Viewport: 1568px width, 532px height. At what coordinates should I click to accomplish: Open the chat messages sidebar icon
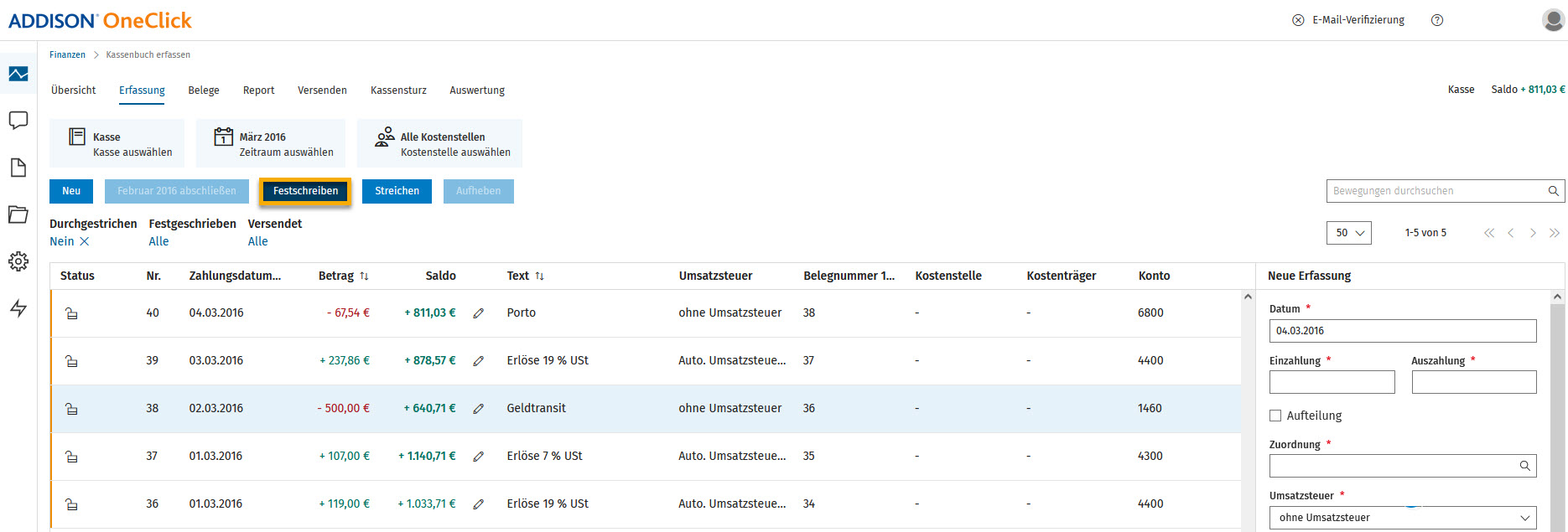18,121
